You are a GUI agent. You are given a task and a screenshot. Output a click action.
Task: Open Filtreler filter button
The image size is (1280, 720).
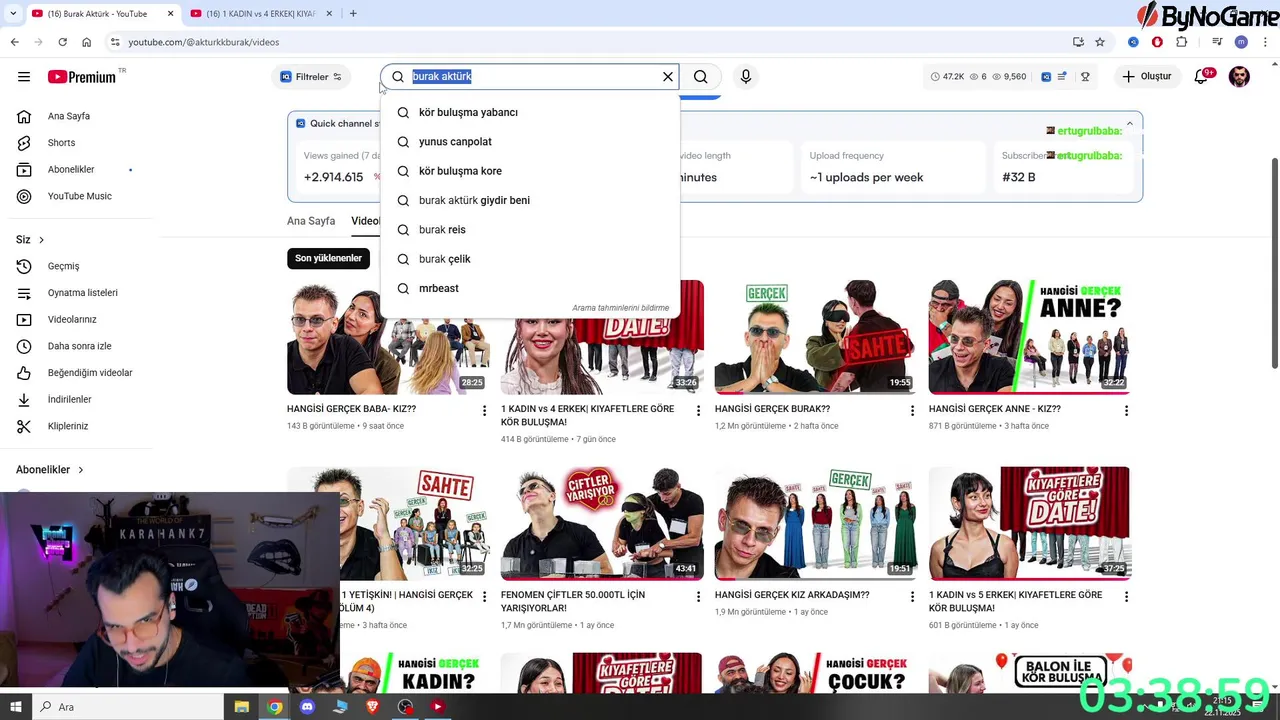(x=311, y=77)
